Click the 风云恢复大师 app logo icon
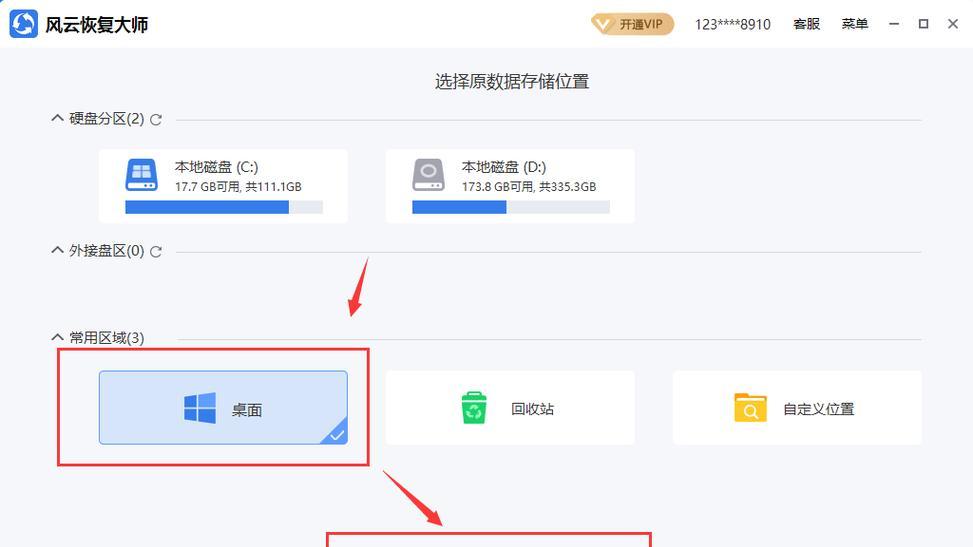This screenshot has height=547, width=973. [24, 24]
